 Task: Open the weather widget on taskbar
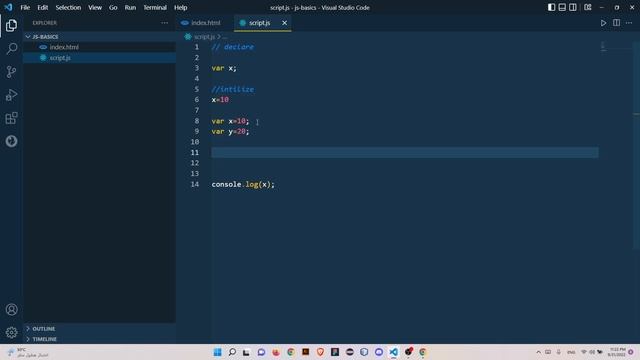28,352
